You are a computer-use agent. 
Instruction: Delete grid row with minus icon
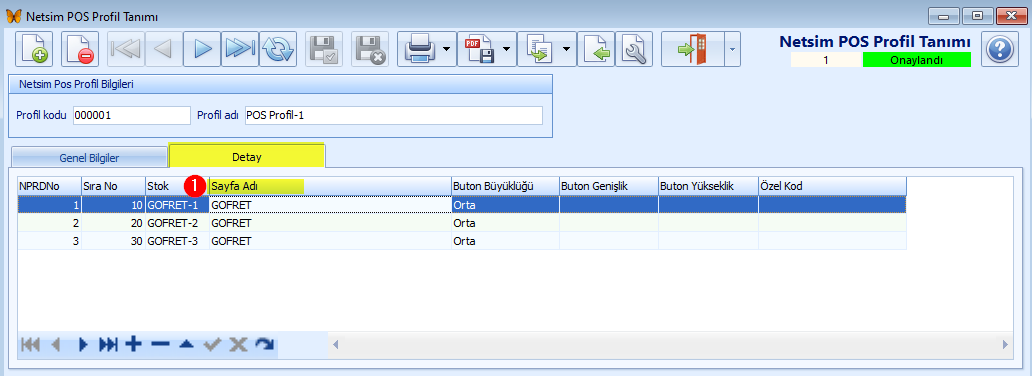pyautogui.click(x=160, y=344)
